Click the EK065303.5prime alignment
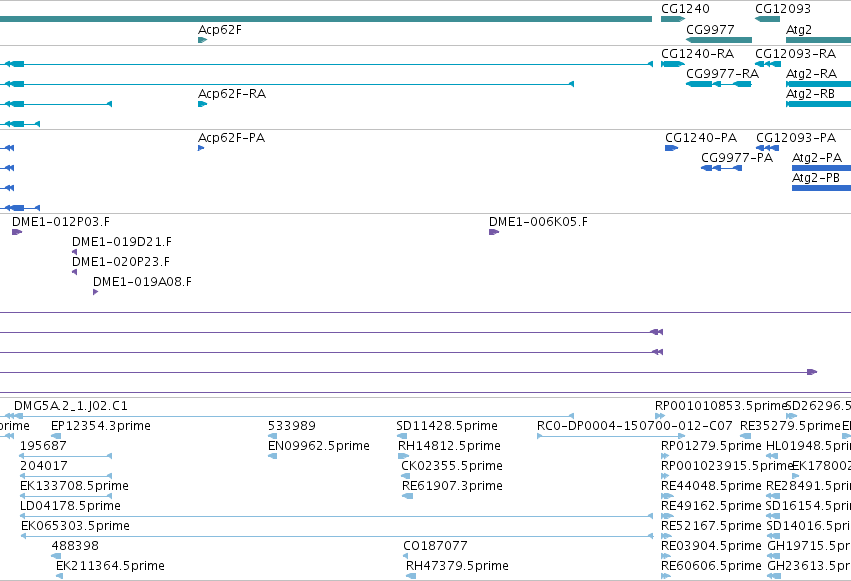 pyautogui.click(x=336, y=537)
